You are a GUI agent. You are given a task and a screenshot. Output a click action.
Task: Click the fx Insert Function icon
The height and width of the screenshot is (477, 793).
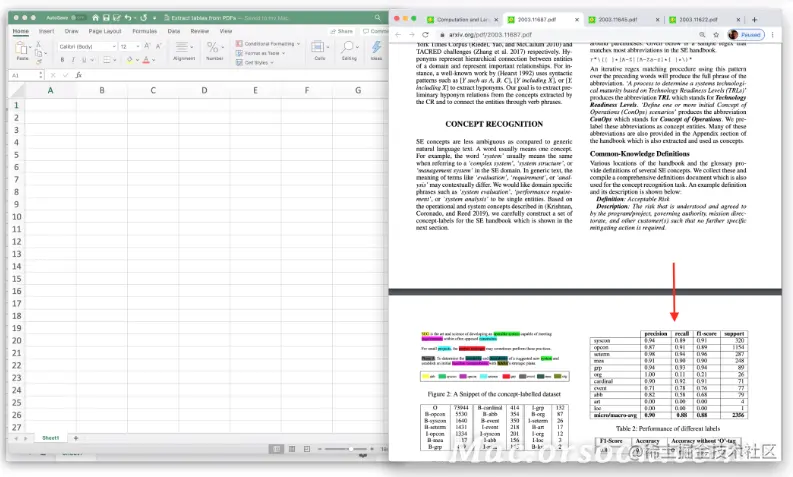pos(79,75)
